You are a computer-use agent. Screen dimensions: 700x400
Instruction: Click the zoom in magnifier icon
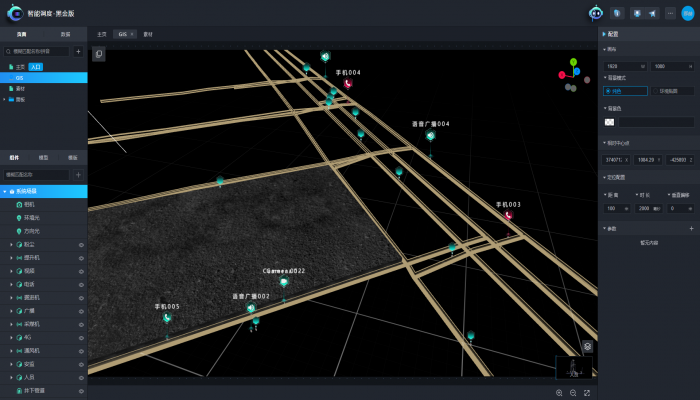(559, 393)
